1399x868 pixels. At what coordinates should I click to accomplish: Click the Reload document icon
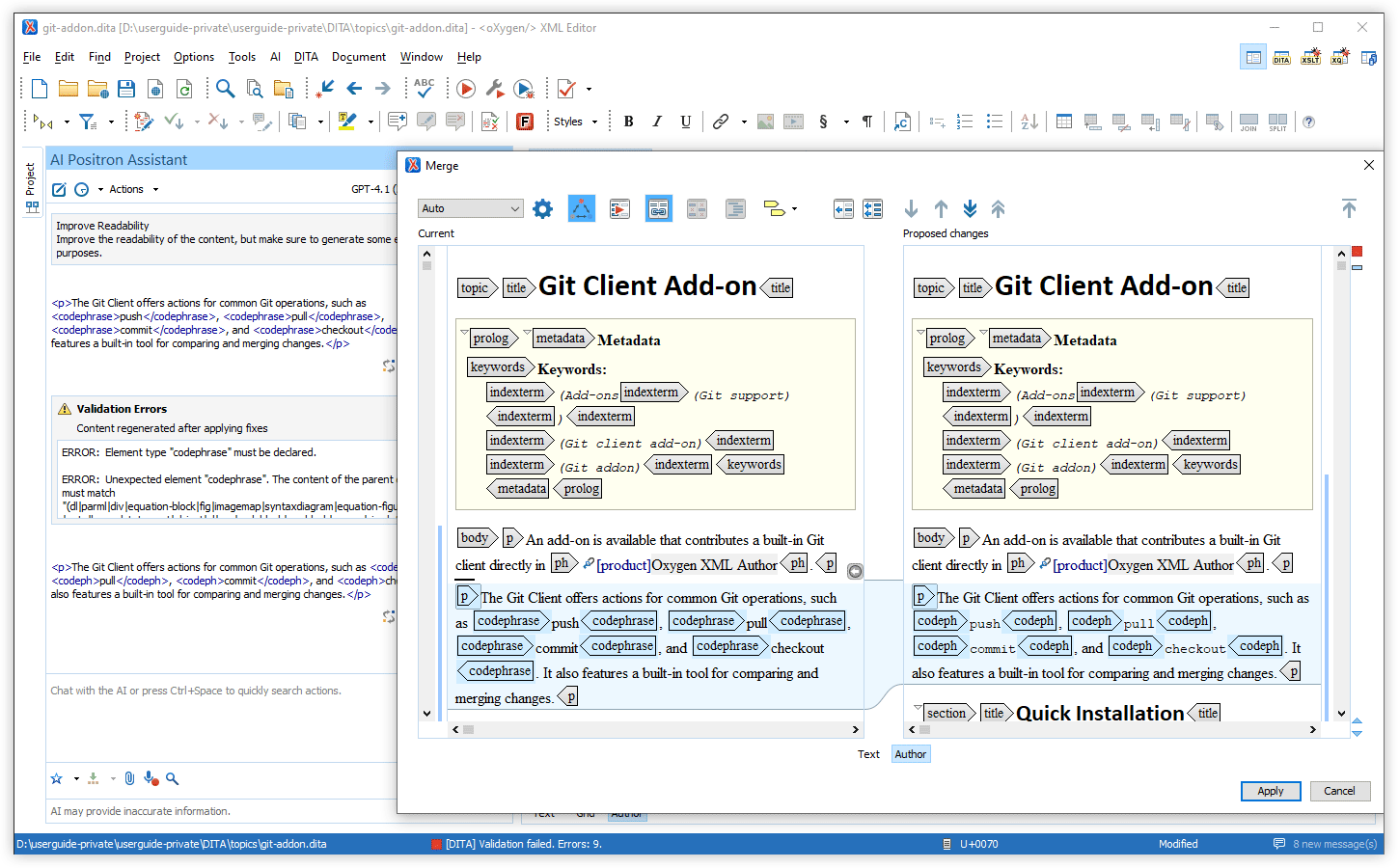point(184,89)
